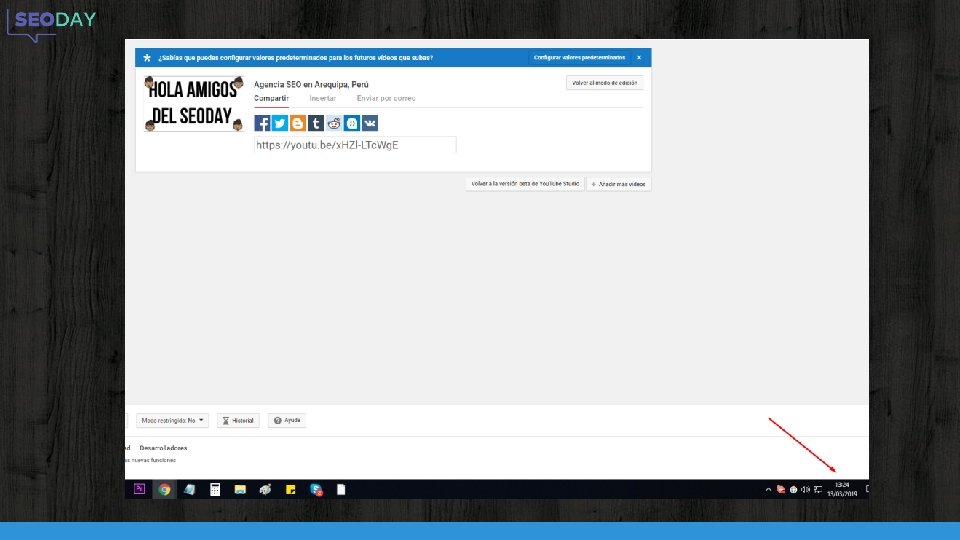Image resolution: width=960 pixels, height=540 pixels.
Task: Open the gray taskbar icon after File Explorer
Action: [265, 489]
